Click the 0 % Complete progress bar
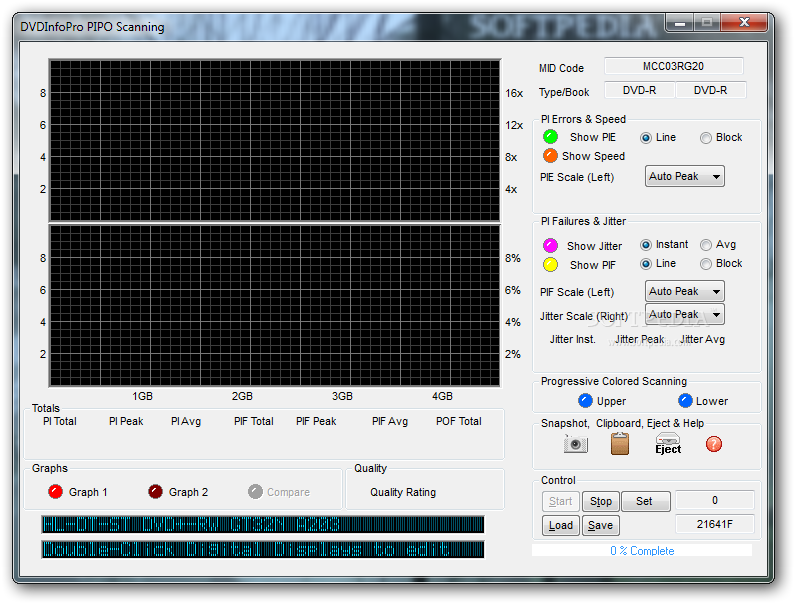Viewport: 795px width, 604px height. point(642,551)
